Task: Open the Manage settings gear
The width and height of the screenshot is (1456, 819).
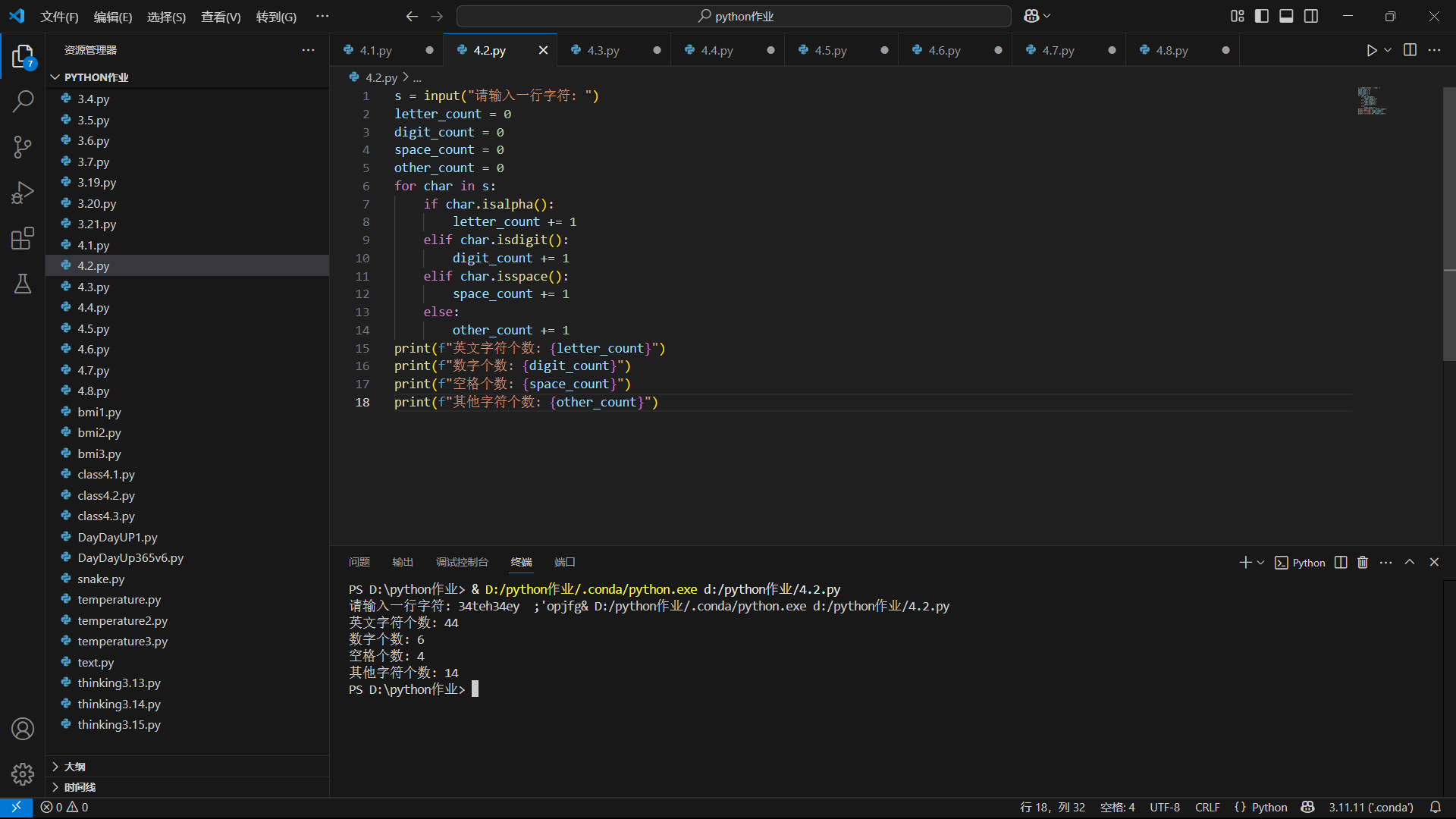Action: (23, 773)
